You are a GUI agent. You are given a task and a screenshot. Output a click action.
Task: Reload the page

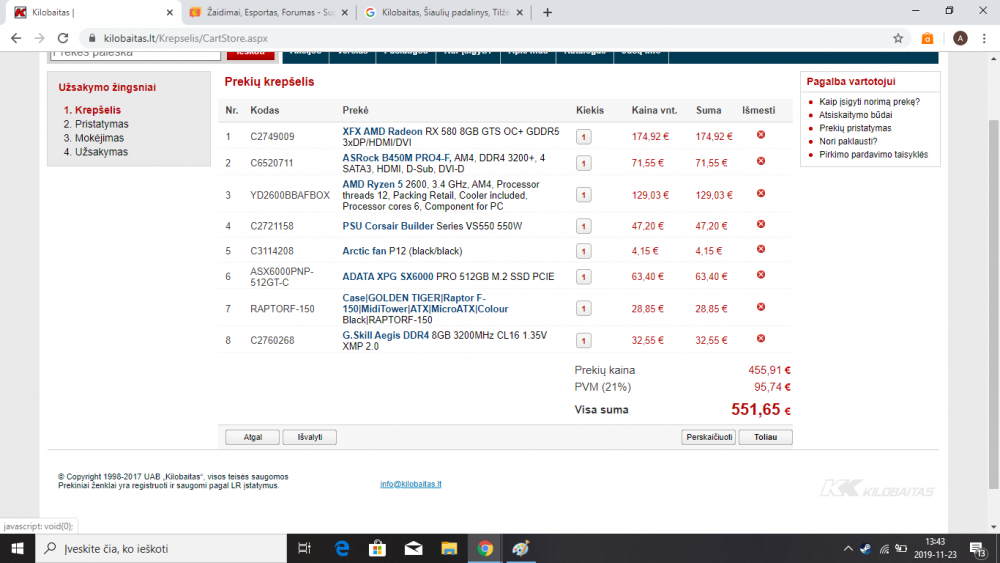(x=62, y=38)
